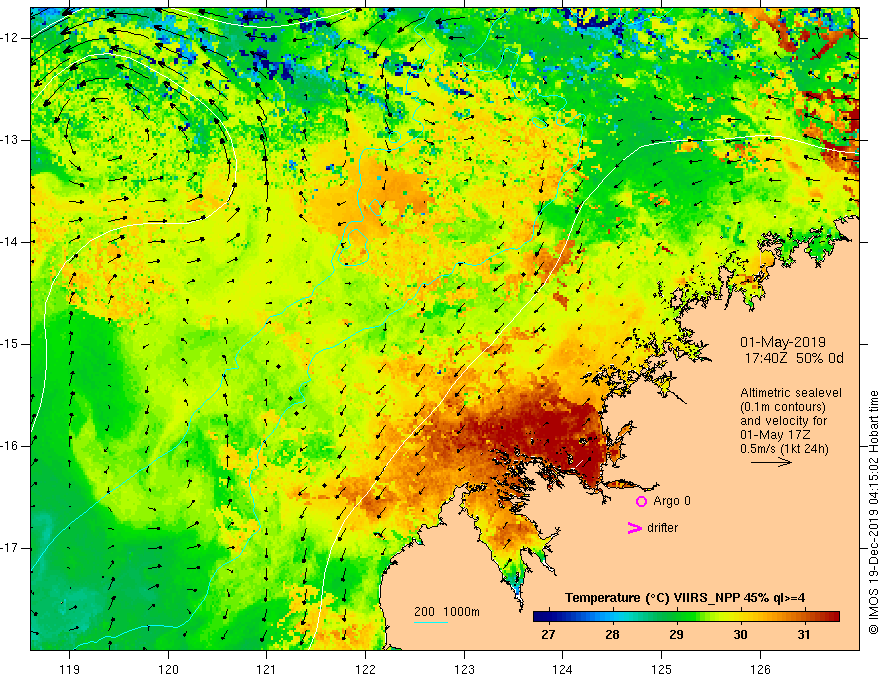Click the colorbar value 30
This screenshot has width=880, height=680.
740,635
